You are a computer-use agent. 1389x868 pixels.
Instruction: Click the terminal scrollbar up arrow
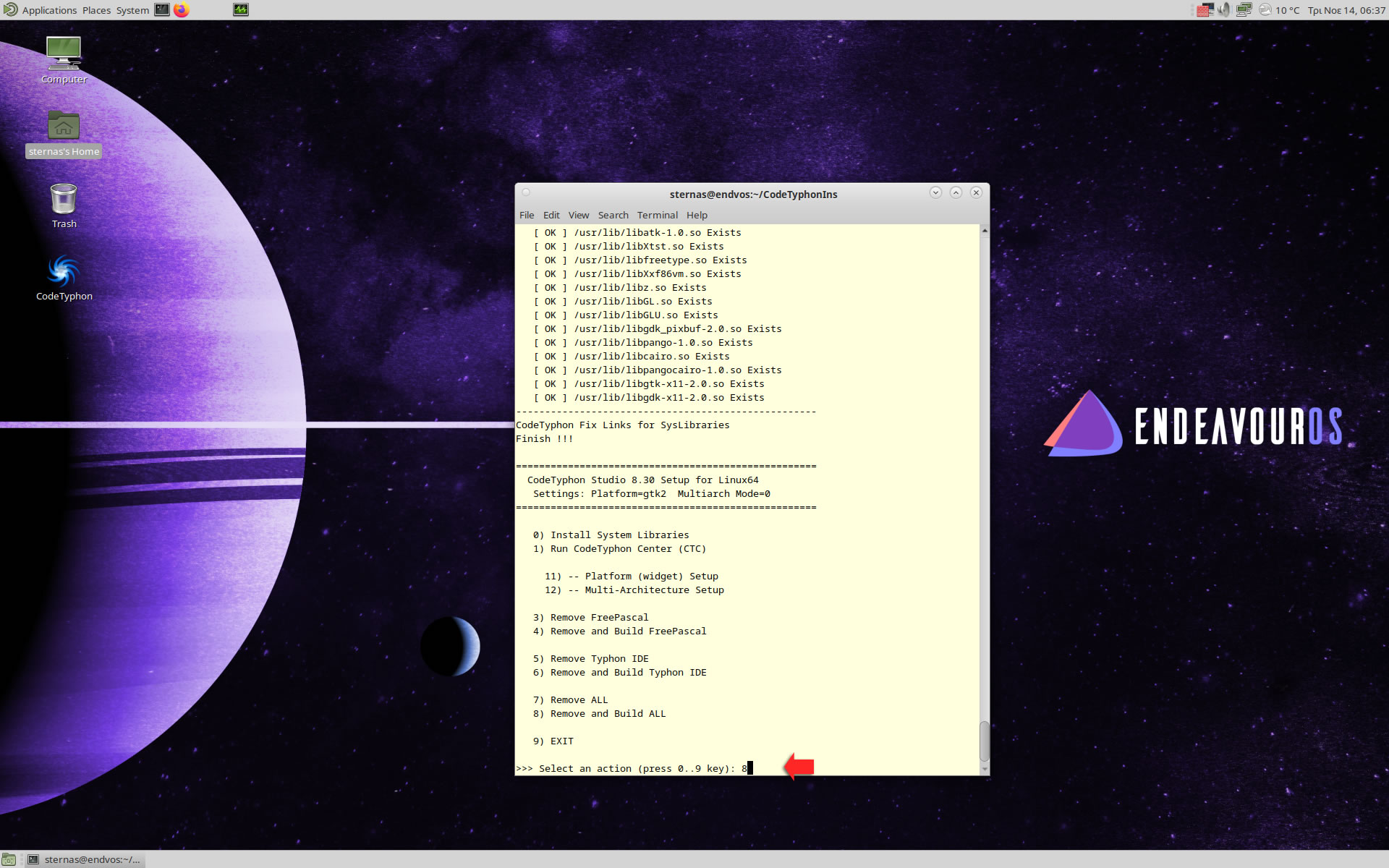tap(985, 231)
